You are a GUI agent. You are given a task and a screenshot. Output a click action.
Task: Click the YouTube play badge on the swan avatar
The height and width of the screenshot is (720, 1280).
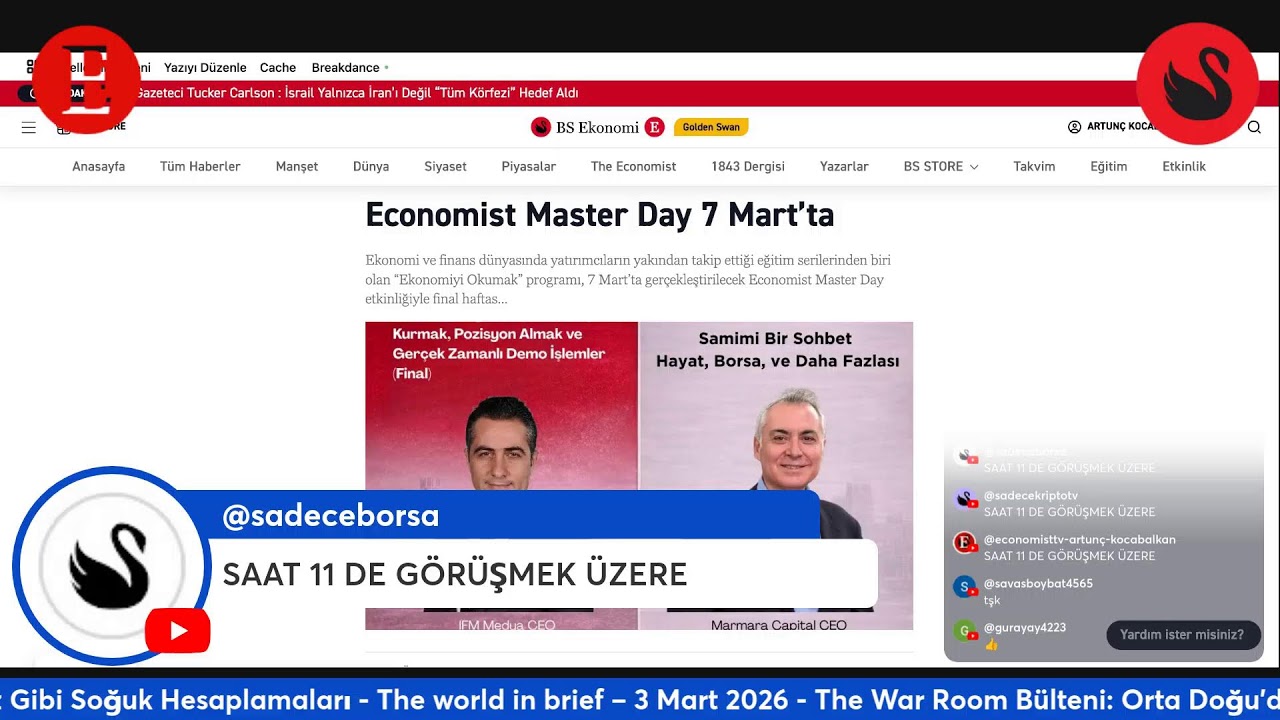point(178,631)
